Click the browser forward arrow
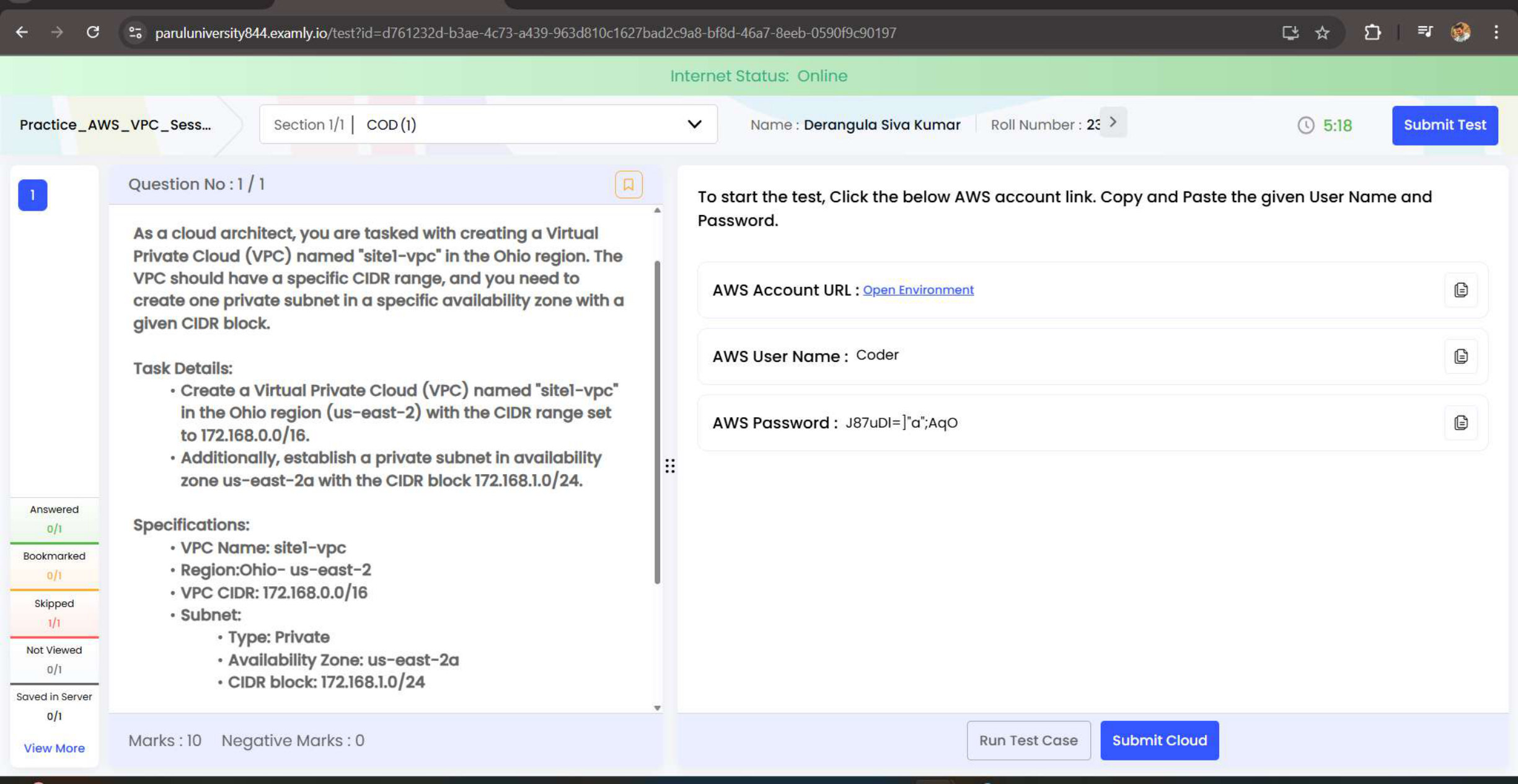Image resolution: width=1518 pixels, height=784 pixels. point(57,32)
